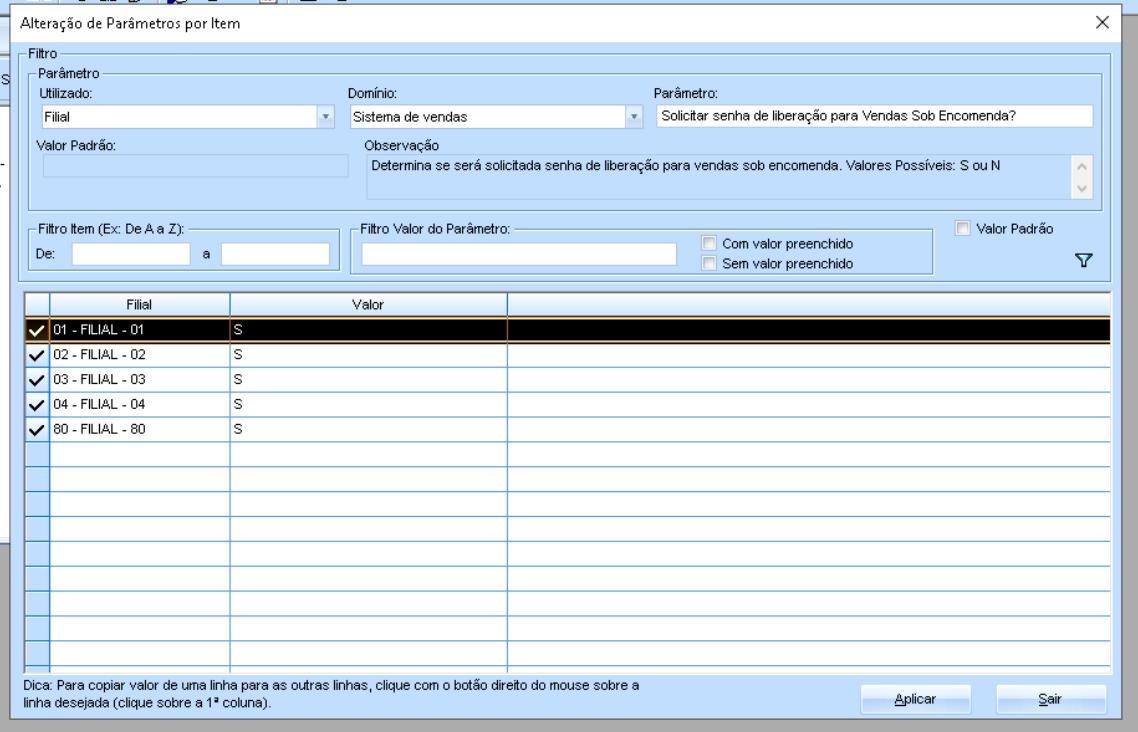The image size is (1138, 732).
Task: Click the Sair button
Action: click(1050, 700)
